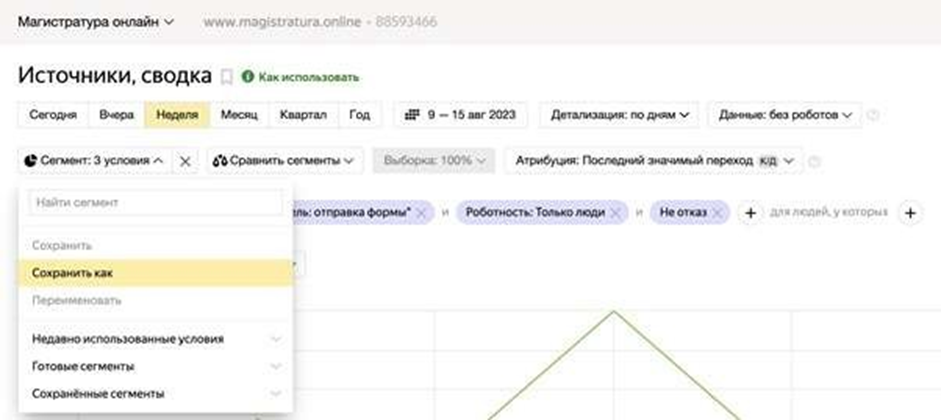The image size is (941, 420).
Task: Open the Сравнить сегменты menu
Action: 285,160
